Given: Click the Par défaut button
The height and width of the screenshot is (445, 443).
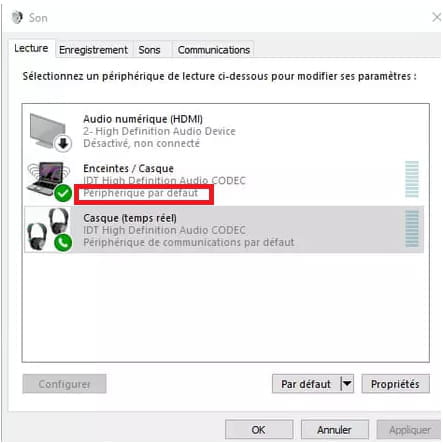Looking at the screenshot, I should pos(306,384).
